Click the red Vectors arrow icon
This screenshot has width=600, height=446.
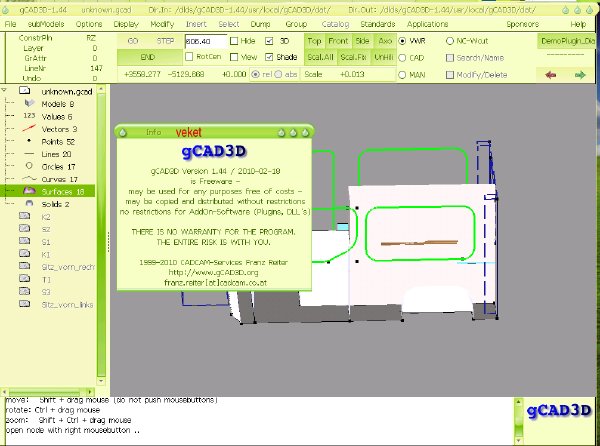point(29,129)
